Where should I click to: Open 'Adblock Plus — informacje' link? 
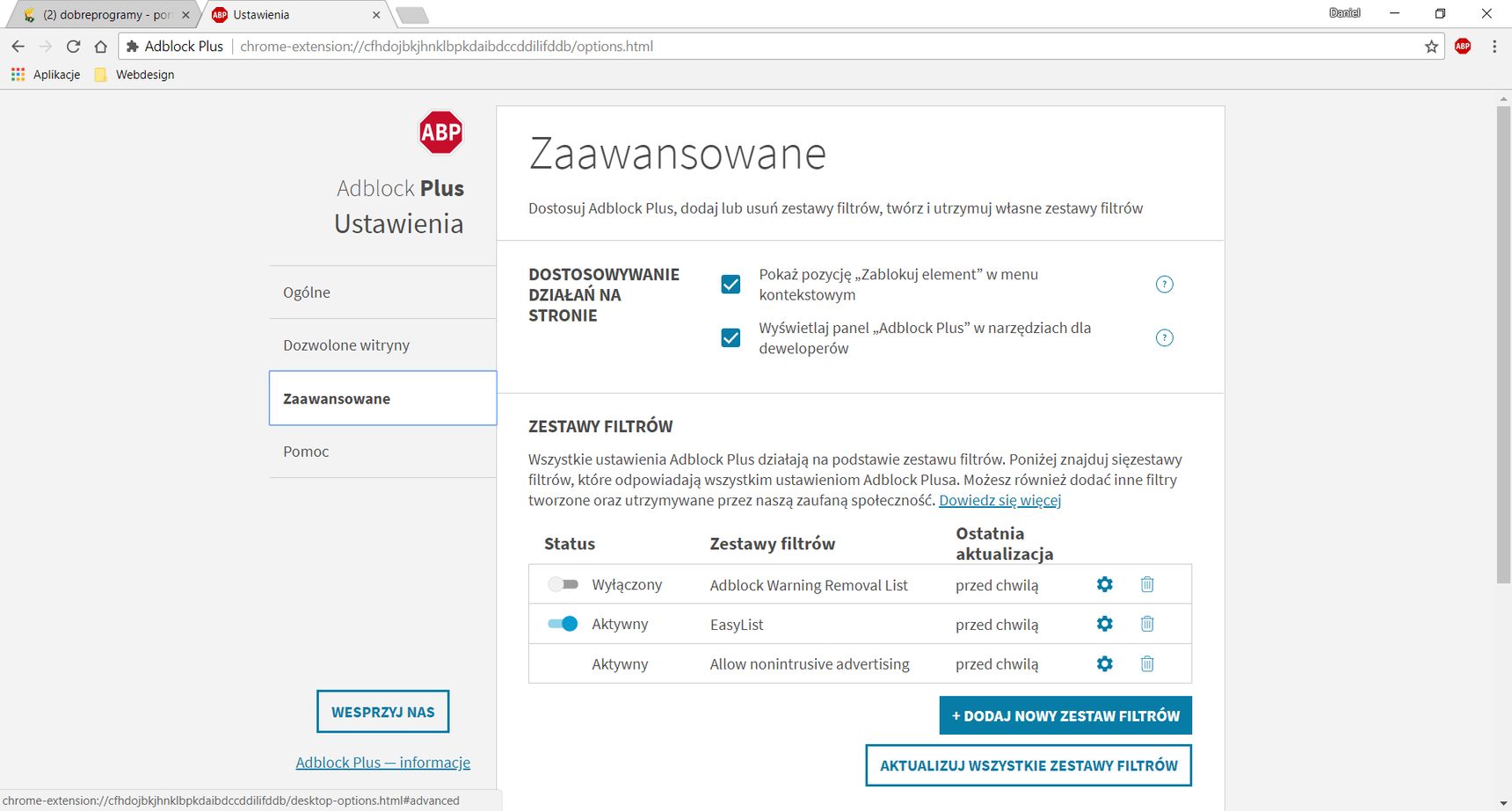coord(382,763)
